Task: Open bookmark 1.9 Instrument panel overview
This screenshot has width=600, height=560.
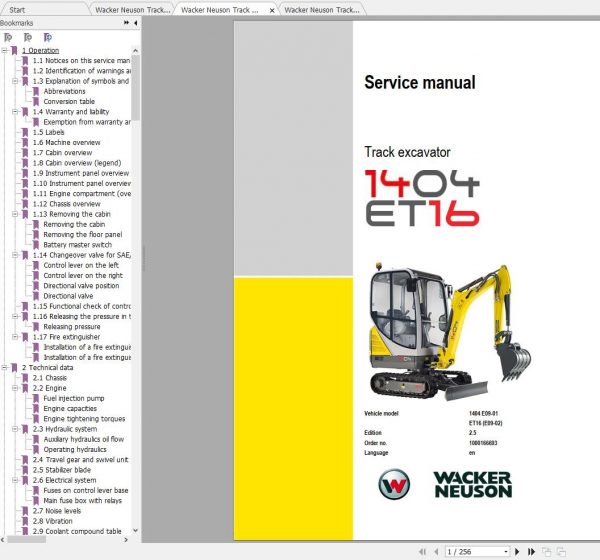Action: point(81,173)
